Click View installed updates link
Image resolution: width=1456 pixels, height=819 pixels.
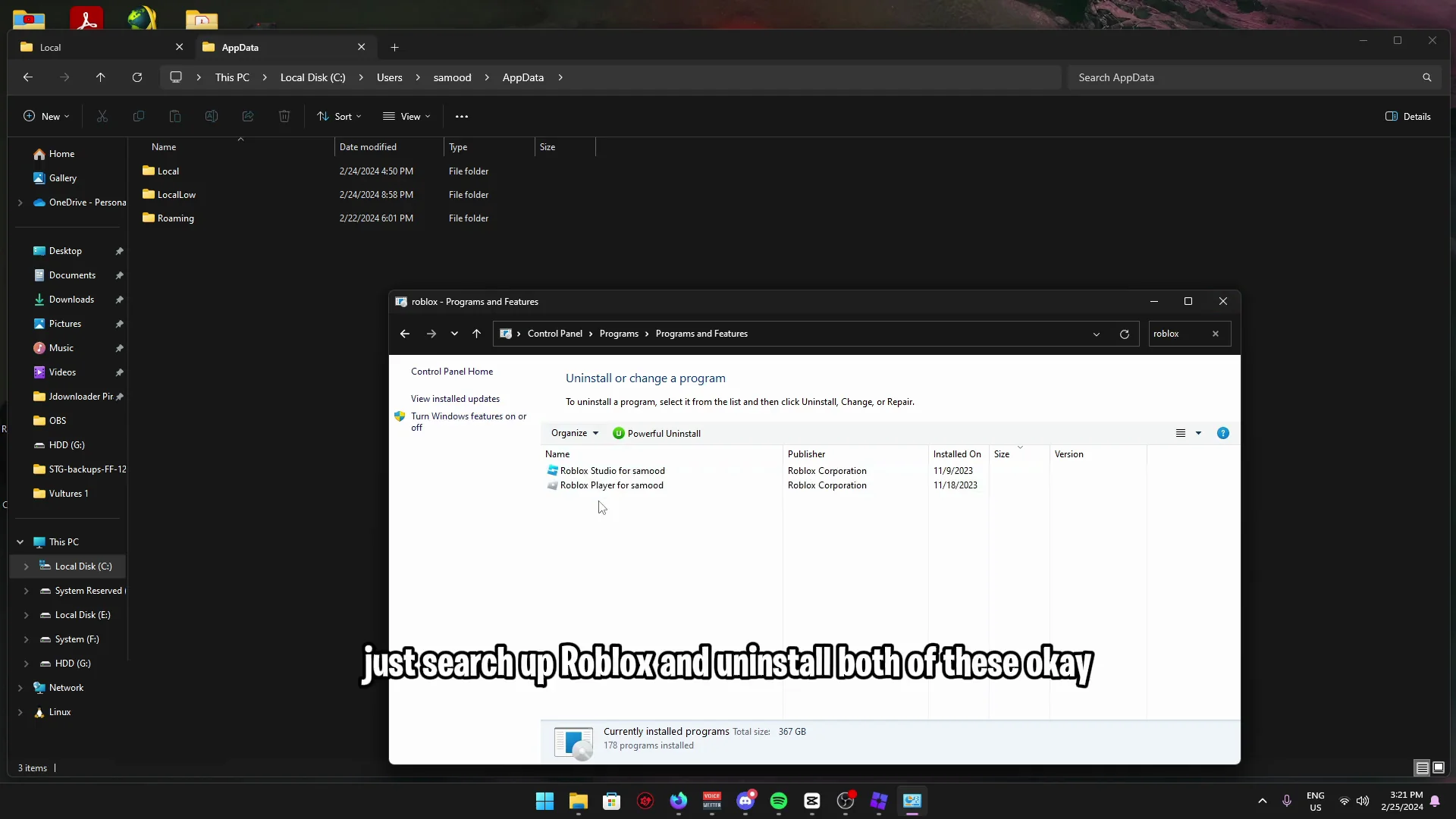455,398
